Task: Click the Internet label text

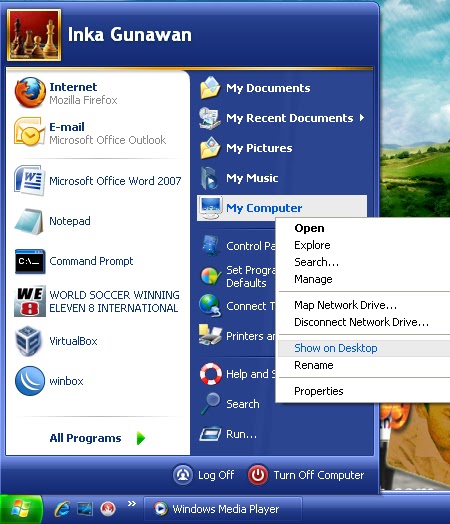Action: [x=73, y=87]
